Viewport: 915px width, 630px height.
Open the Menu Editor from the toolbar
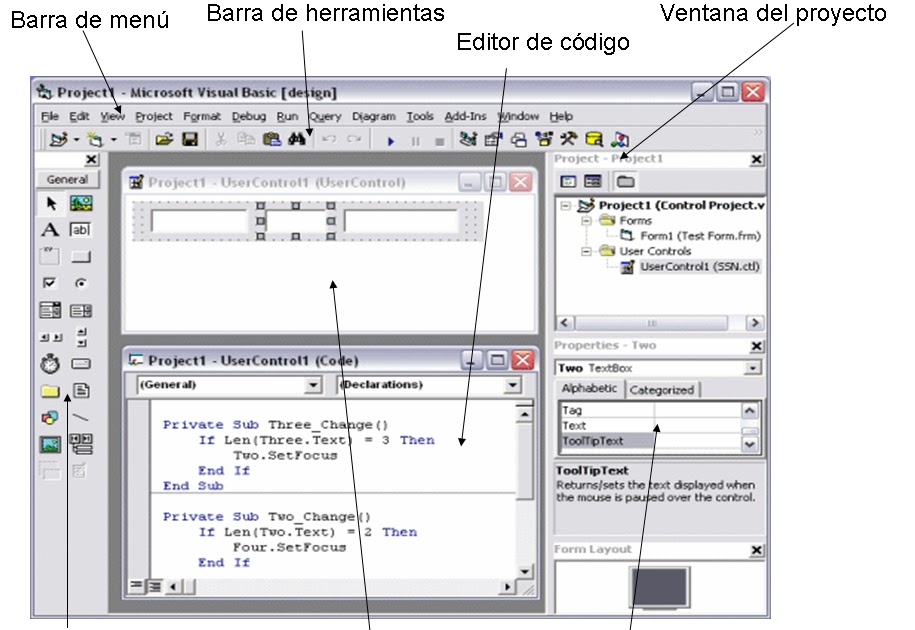point(134,139)
